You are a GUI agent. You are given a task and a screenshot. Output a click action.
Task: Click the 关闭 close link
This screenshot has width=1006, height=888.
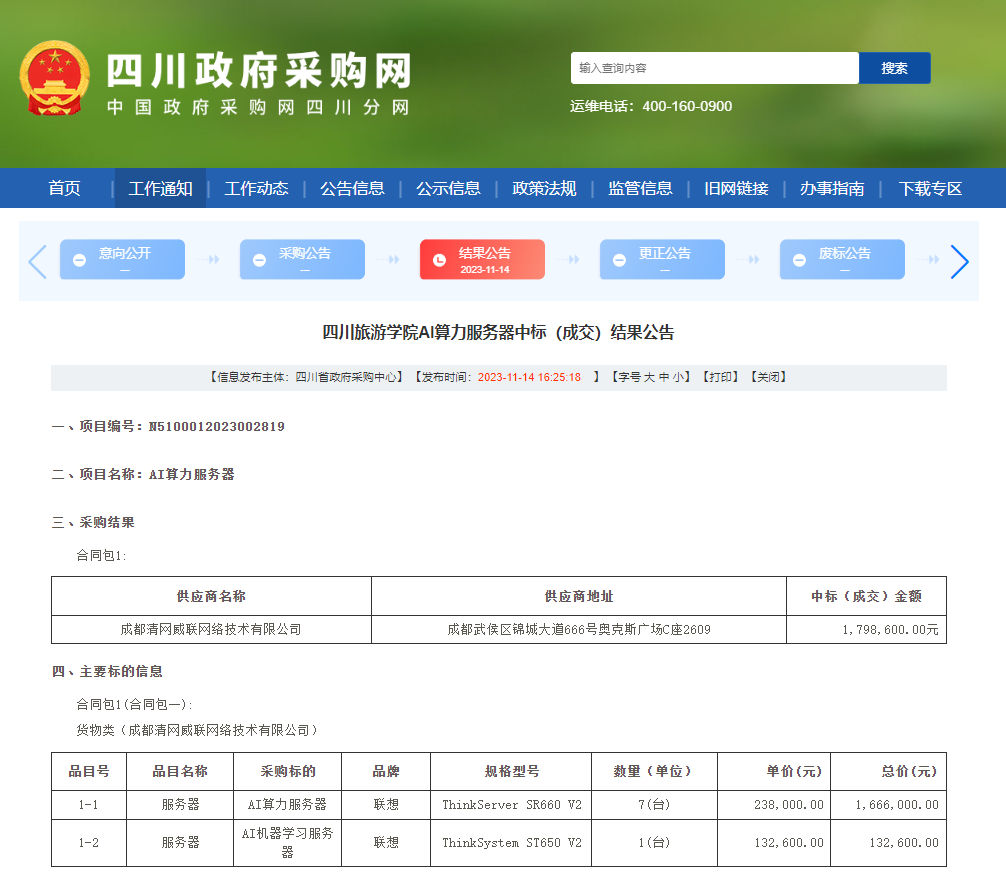pos(769,377)
